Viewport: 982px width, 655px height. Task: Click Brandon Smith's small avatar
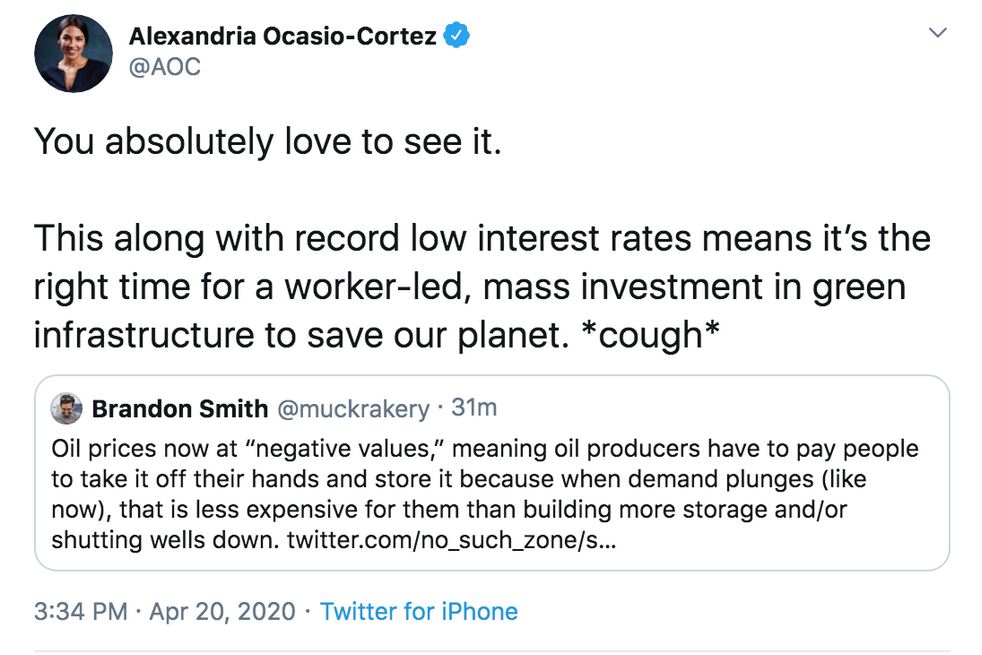66,408
